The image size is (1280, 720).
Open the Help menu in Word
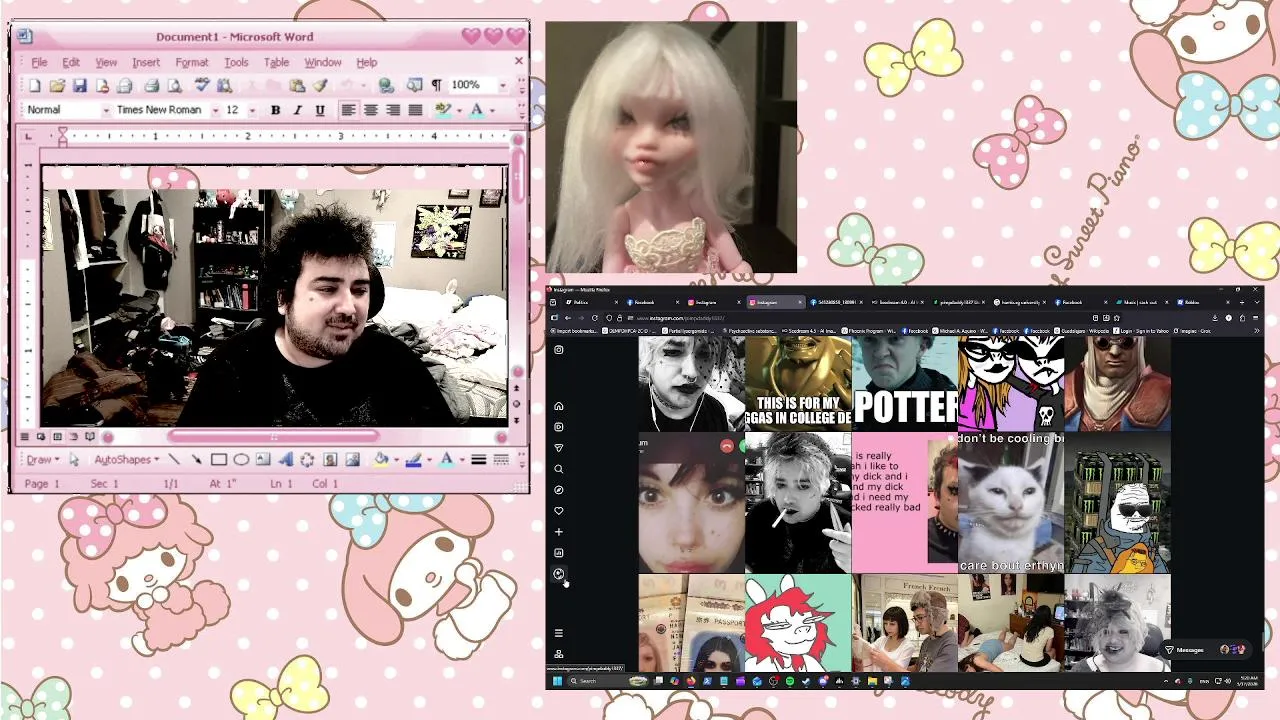pyautogui.click(x=367, y=62)
